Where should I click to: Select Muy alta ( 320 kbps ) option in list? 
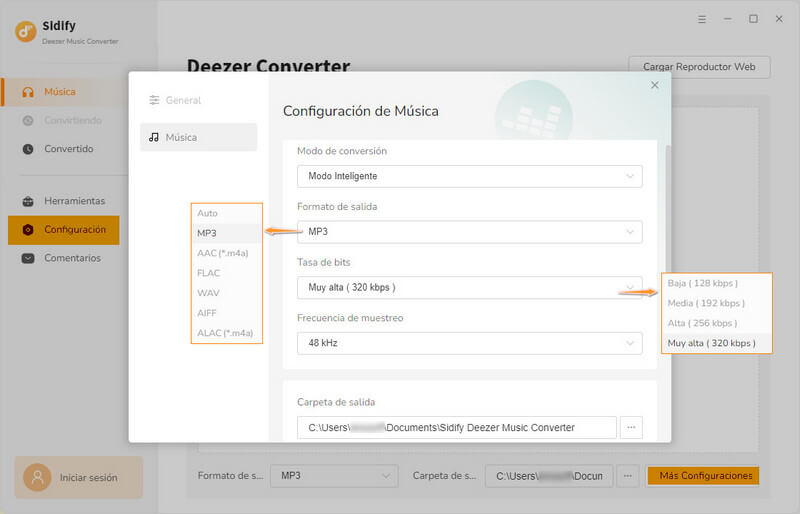point(717,343)
